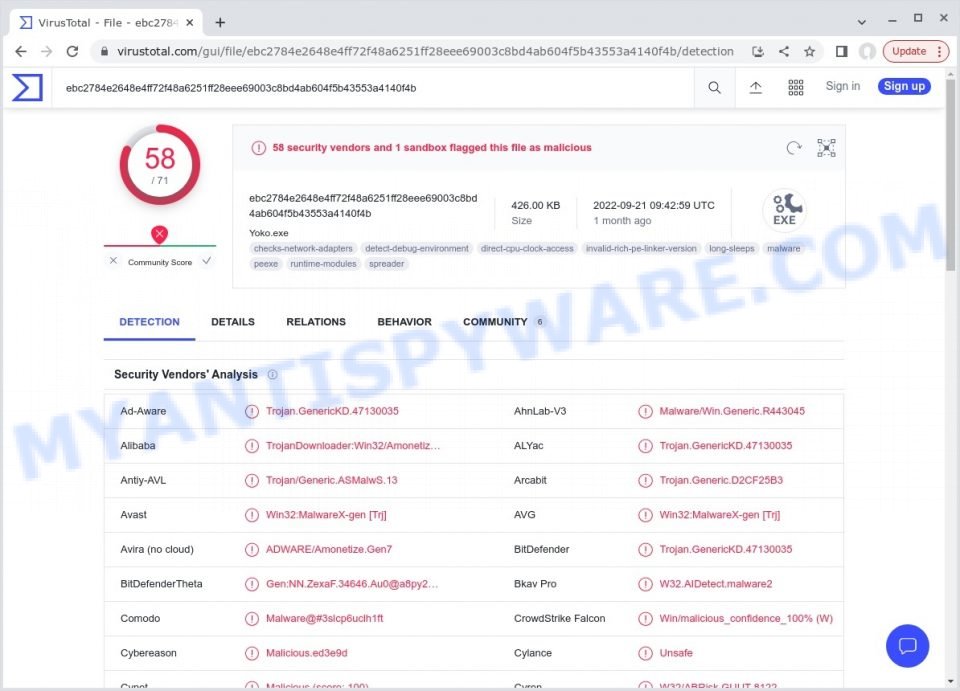The image size is (960, 691).
Task: Click the upload file icon
Action: coord(756,88)
